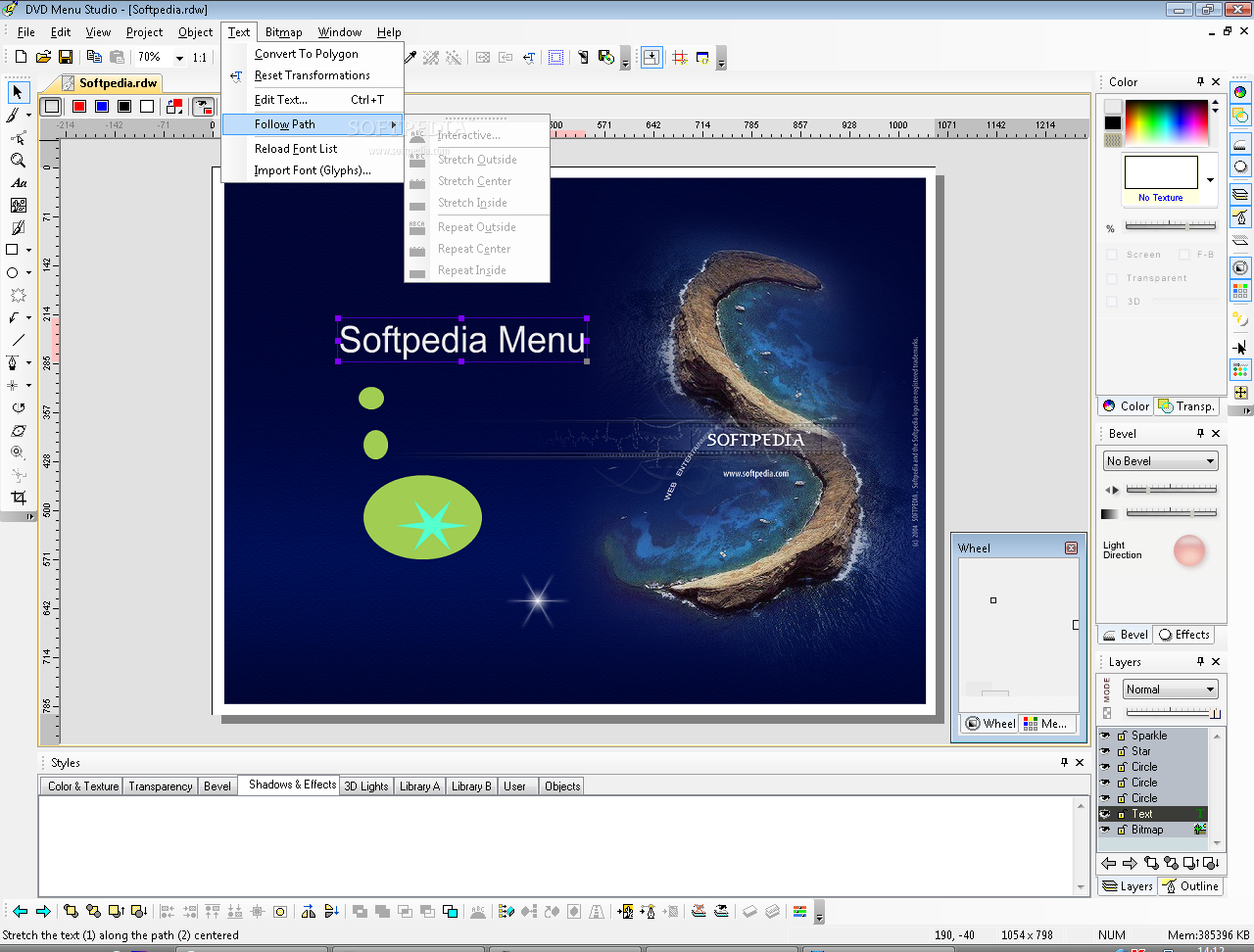1254x952 pixels.
Task: Click the New document icon
Action: 21,57
